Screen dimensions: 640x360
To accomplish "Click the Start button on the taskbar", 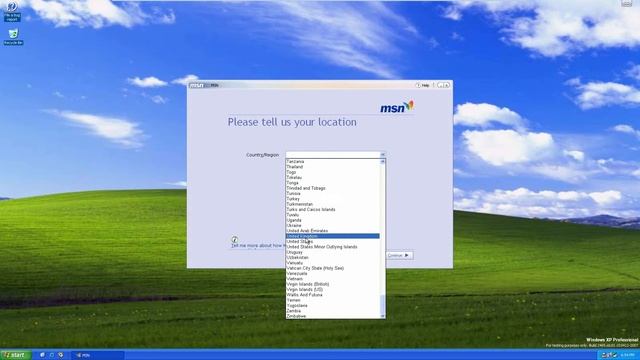I will [x=16, y=355].
